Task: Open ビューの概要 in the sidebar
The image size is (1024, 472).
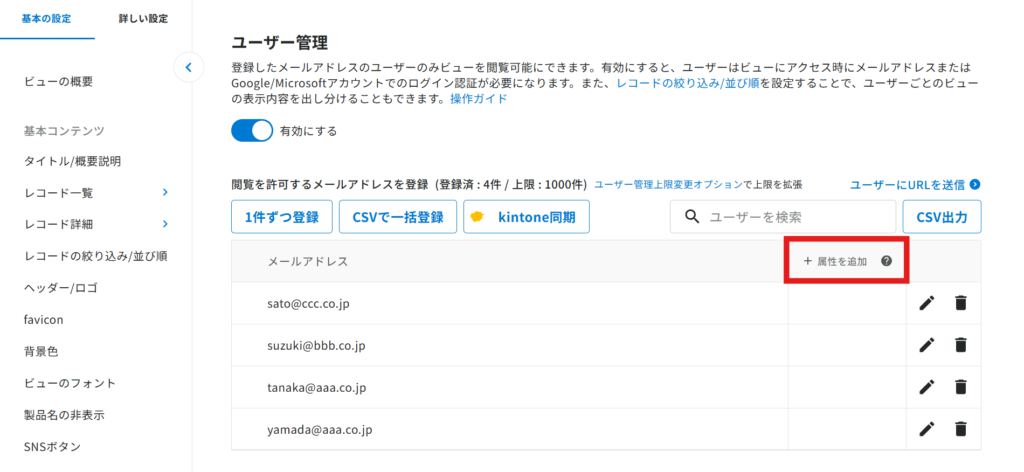Action: tap(59, 82)
